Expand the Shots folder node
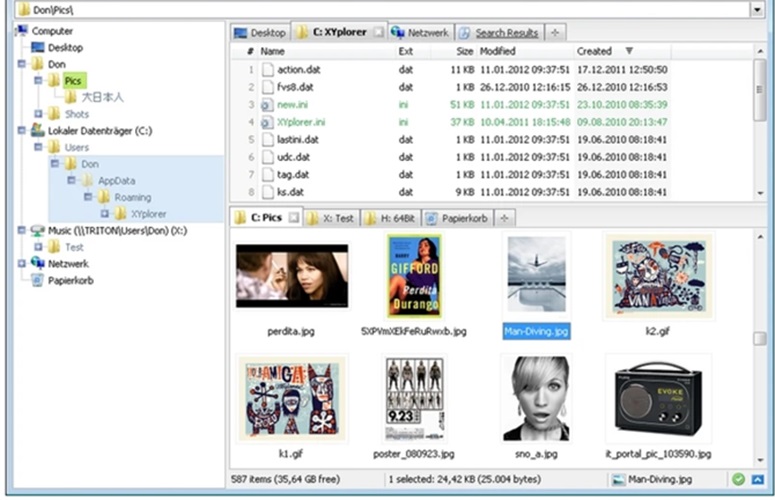 (40, 114)
